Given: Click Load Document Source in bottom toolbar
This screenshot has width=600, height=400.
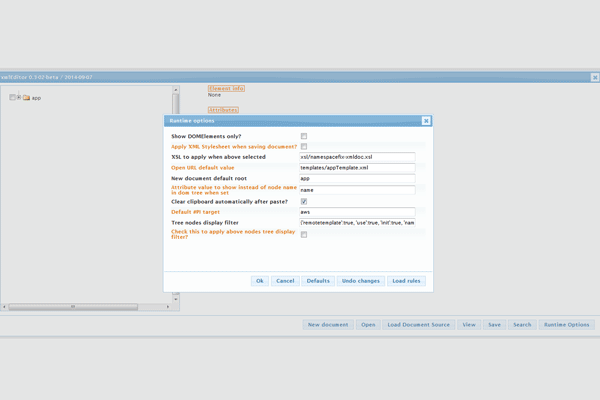Looking at the screenshot, I should 419,325.
